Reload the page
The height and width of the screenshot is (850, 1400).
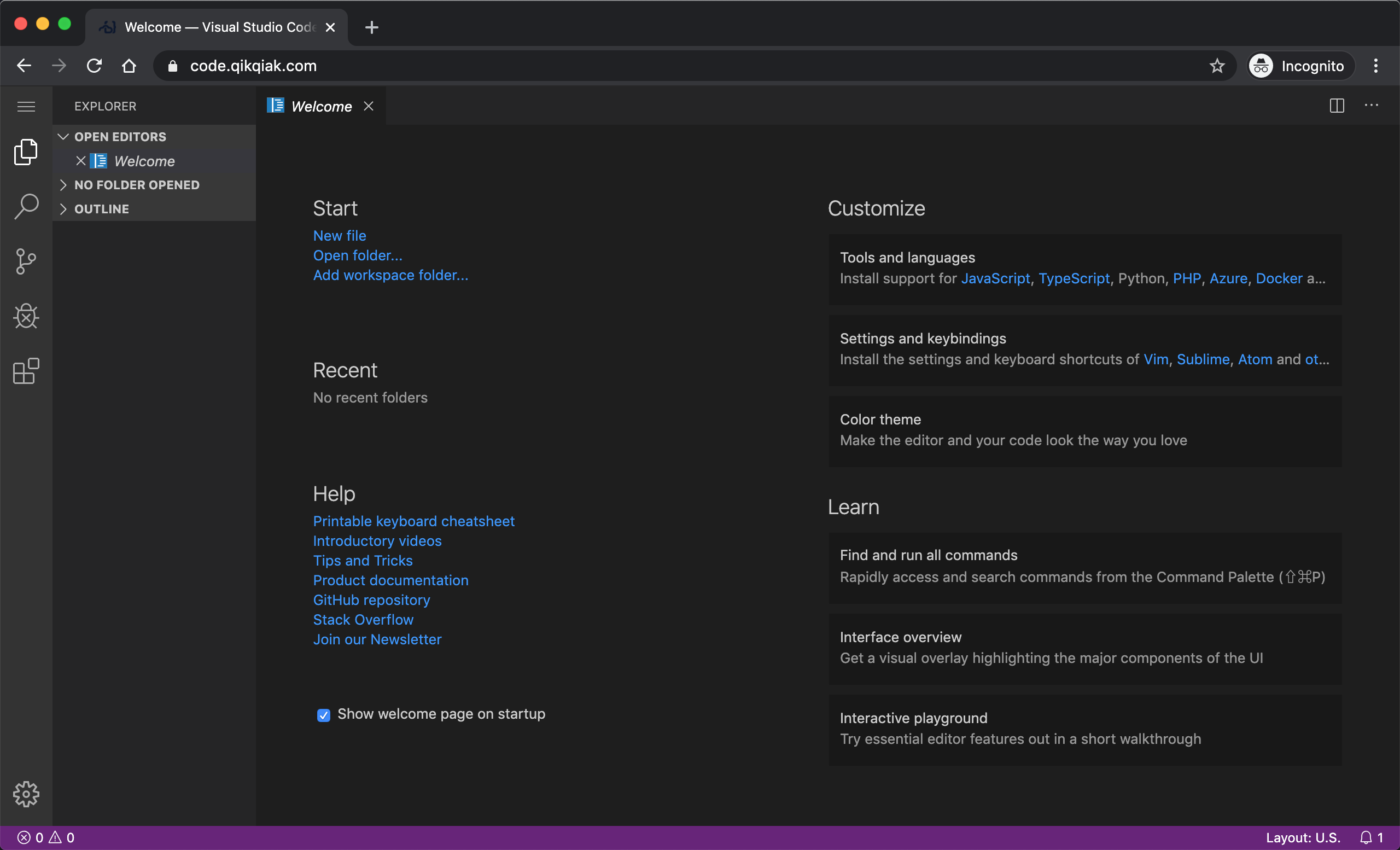point(94,66)
